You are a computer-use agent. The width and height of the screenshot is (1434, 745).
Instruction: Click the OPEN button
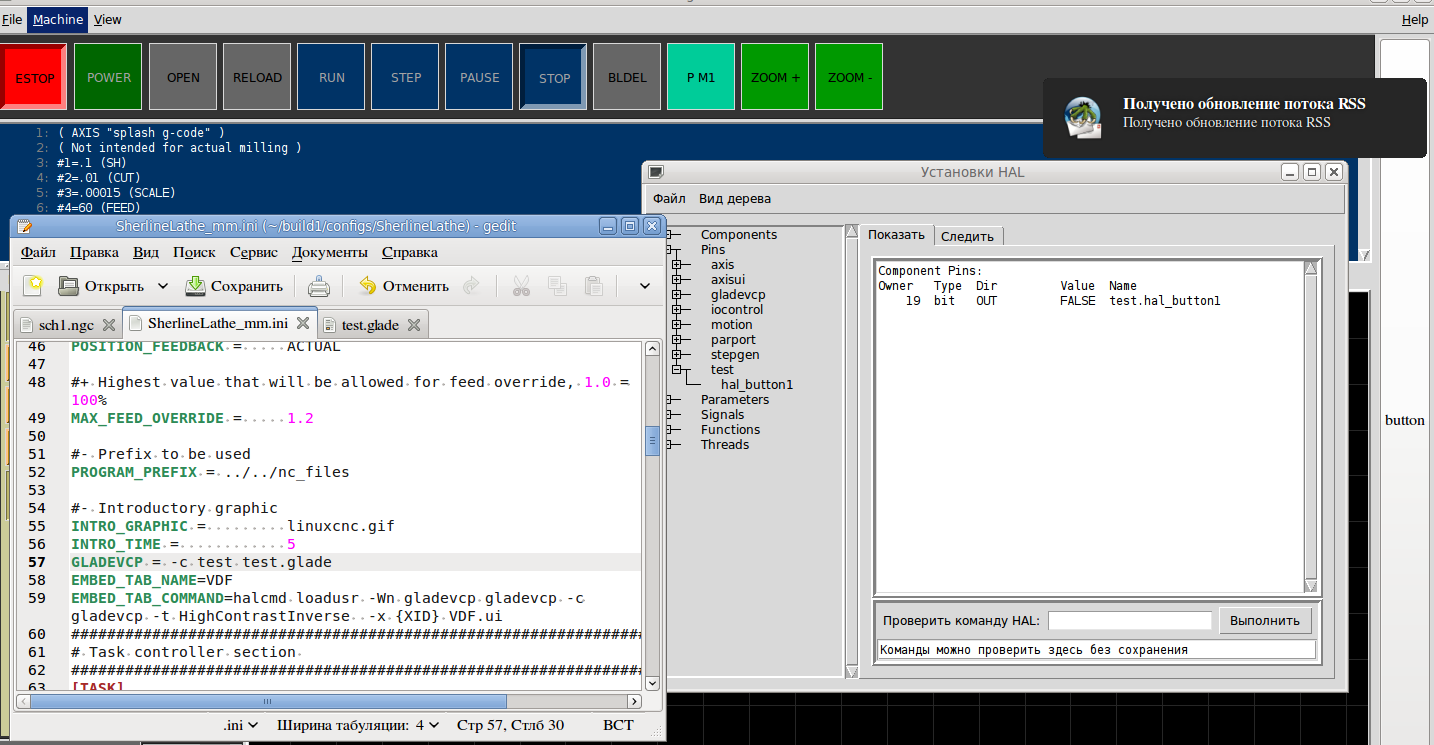pos(183,77)
